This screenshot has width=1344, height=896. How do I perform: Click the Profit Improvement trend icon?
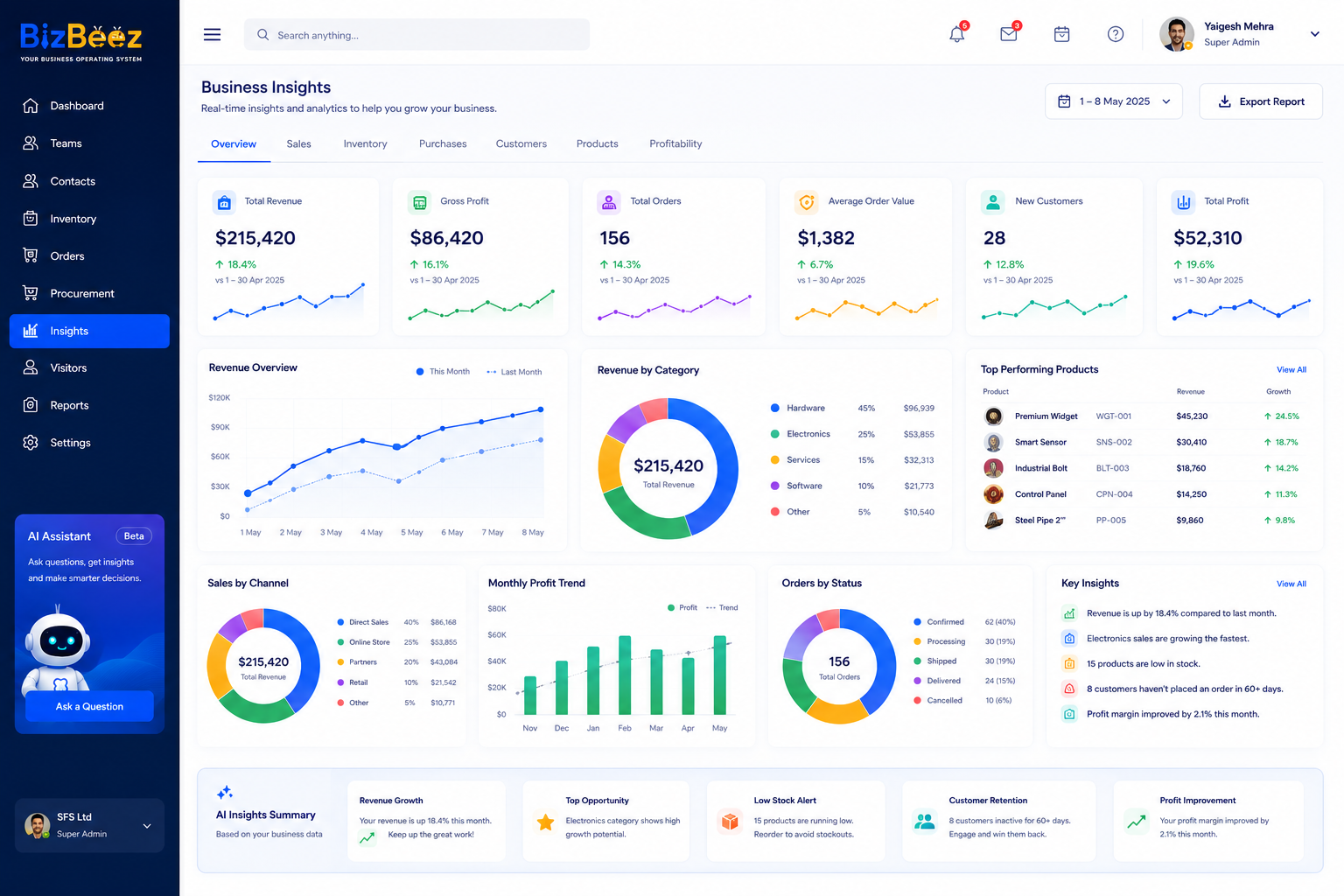pos(1137,822)
